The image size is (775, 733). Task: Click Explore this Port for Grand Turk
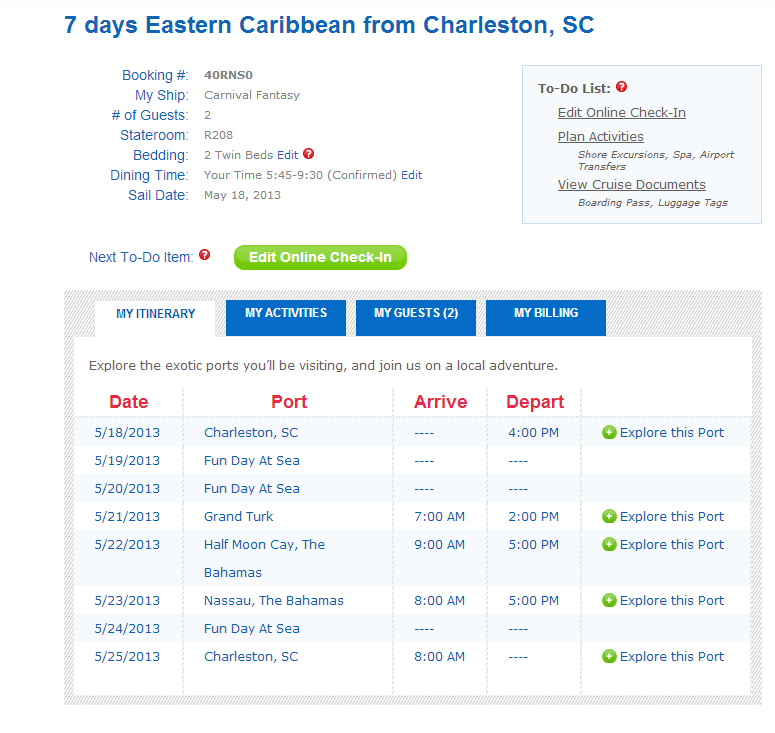[671, 517]
